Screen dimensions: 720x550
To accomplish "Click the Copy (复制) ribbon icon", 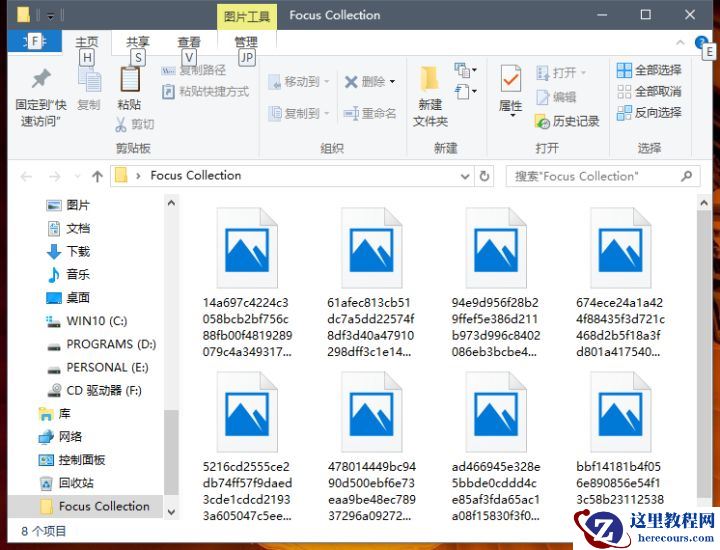I will [x=90, y=81].
